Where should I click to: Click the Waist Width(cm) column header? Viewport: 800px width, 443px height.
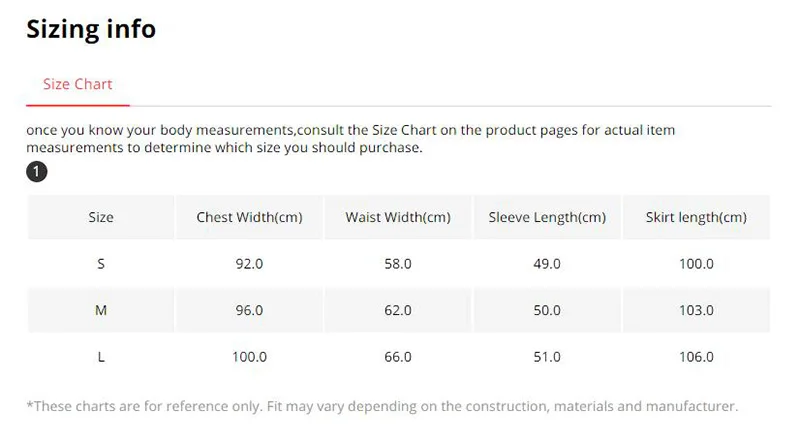[398, 217]
